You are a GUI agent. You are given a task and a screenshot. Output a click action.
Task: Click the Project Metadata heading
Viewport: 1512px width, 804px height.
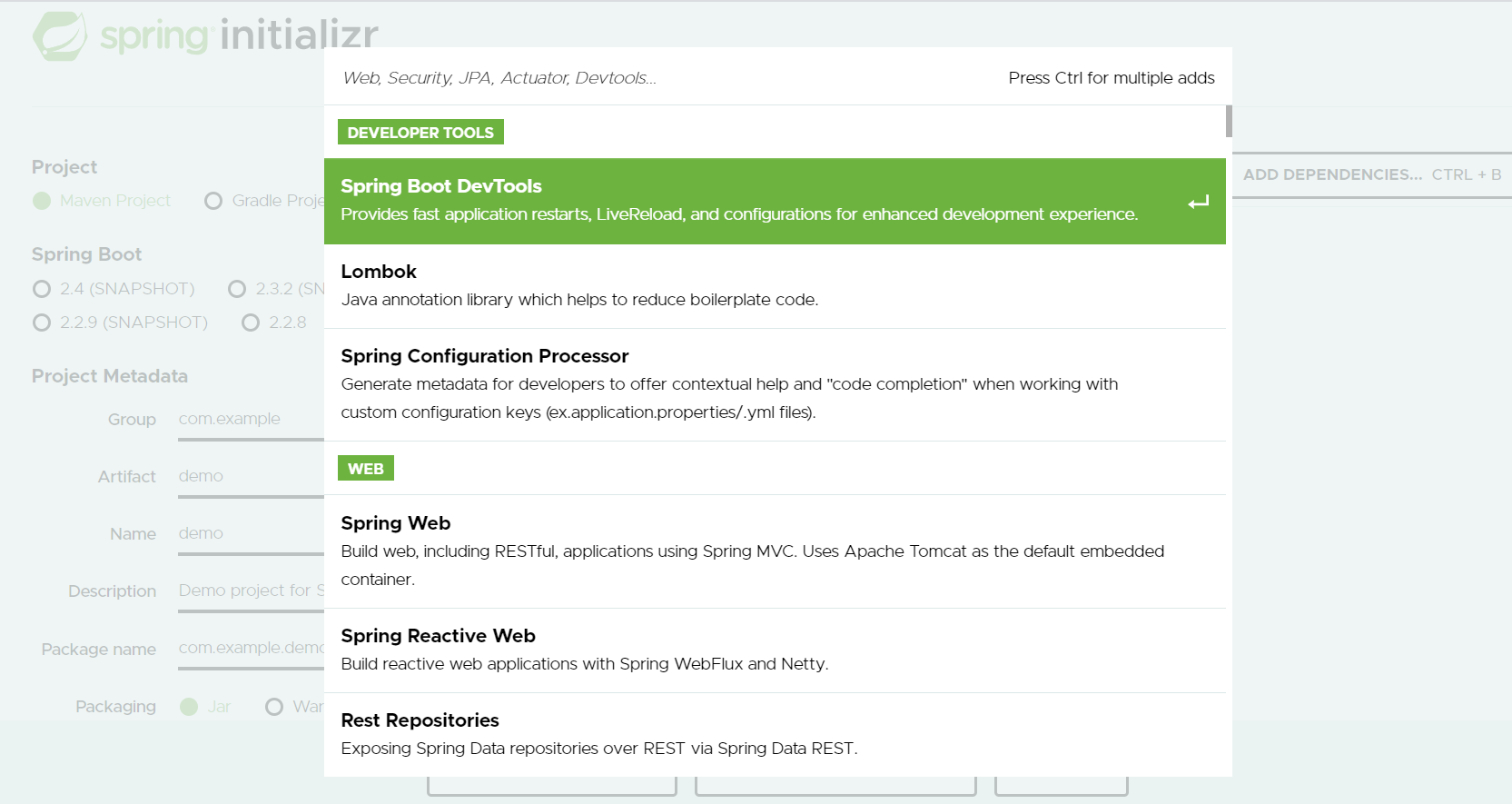point(110,376)
